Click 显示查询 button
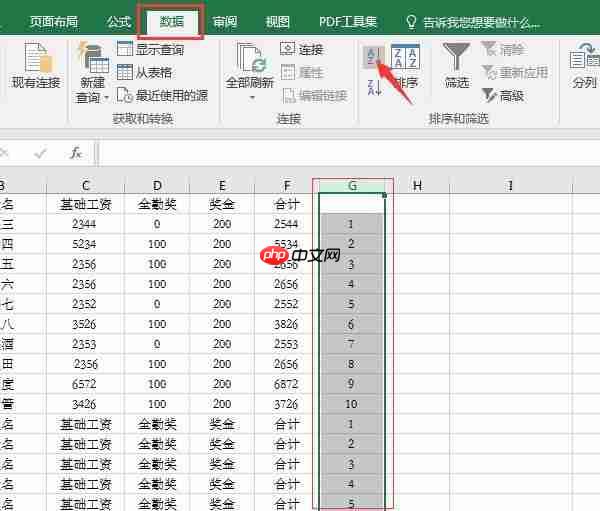This screenshot has width=600, height=511. click(151, 49)
